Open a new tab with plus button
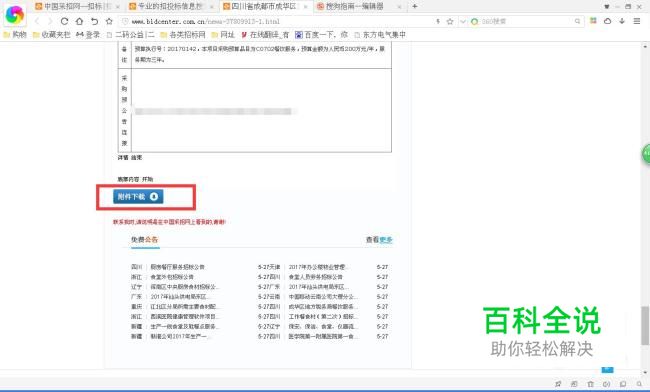650x392 pixels. pos(415,6)
